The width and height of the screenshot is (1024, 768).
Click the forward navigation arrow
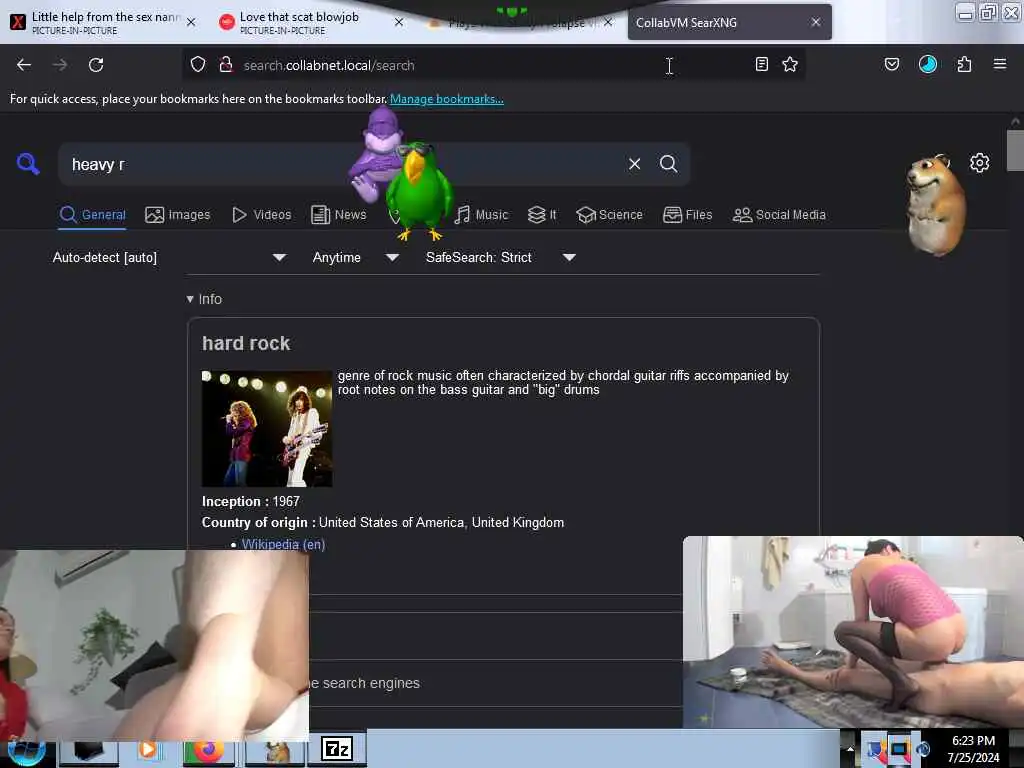tap(59, 65)
